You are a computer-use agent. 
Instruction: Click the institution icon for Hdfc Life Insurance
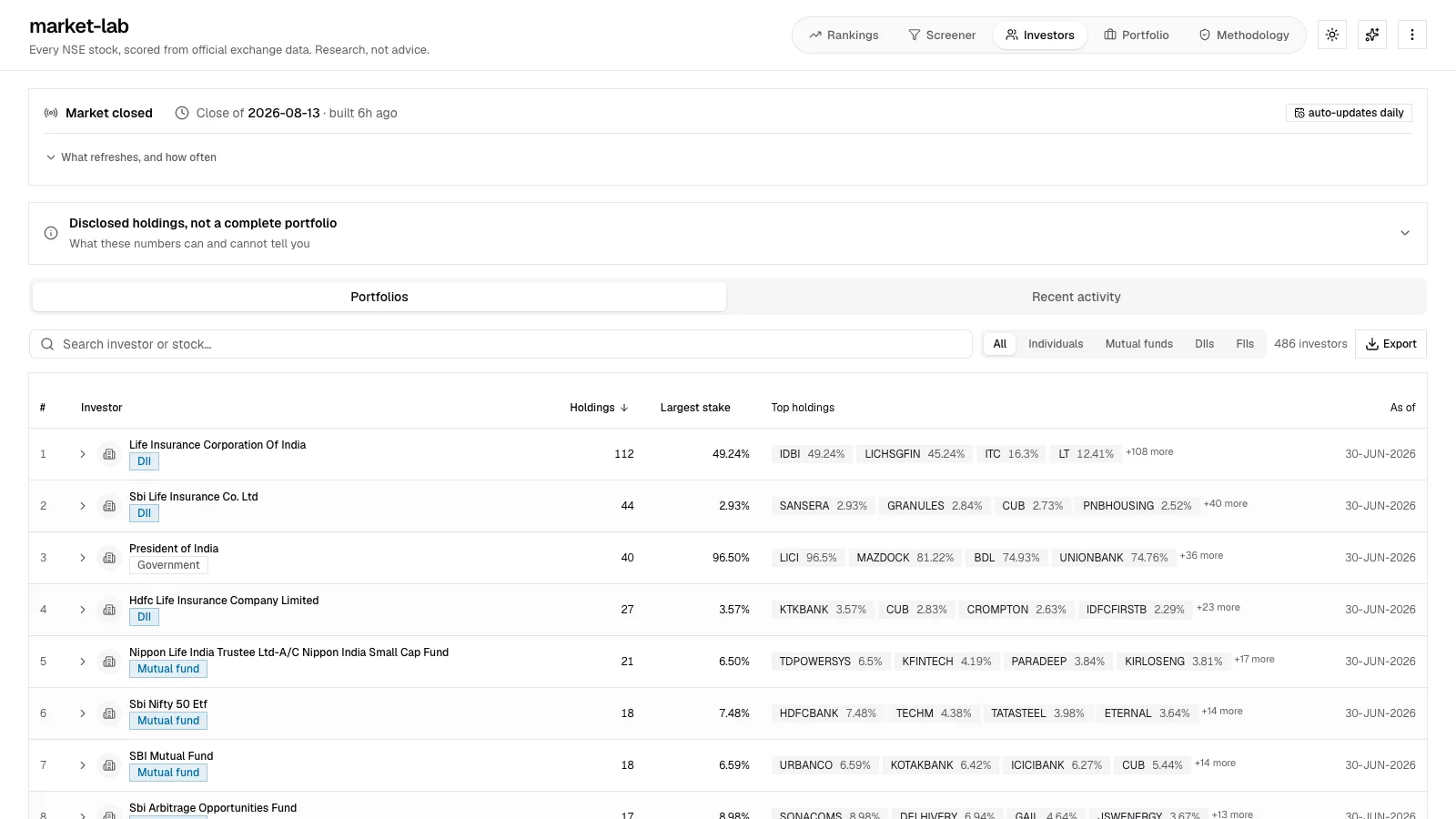[x=109, y=610]
